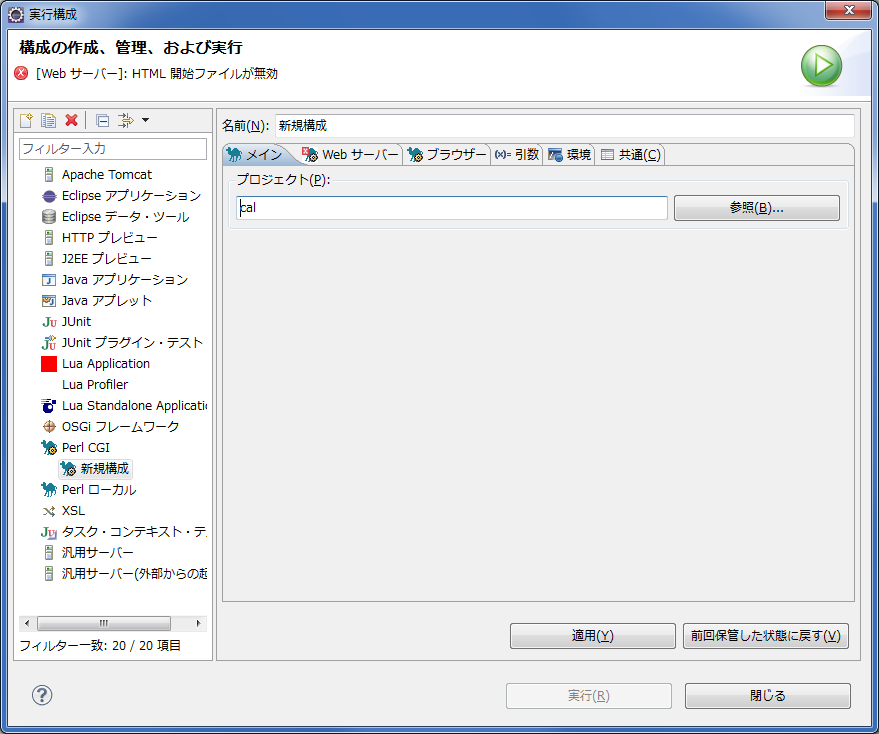This screenshot has width=879, height=734.
Task: Click the scroll left arrow of the tree
Action: (27, 624)
